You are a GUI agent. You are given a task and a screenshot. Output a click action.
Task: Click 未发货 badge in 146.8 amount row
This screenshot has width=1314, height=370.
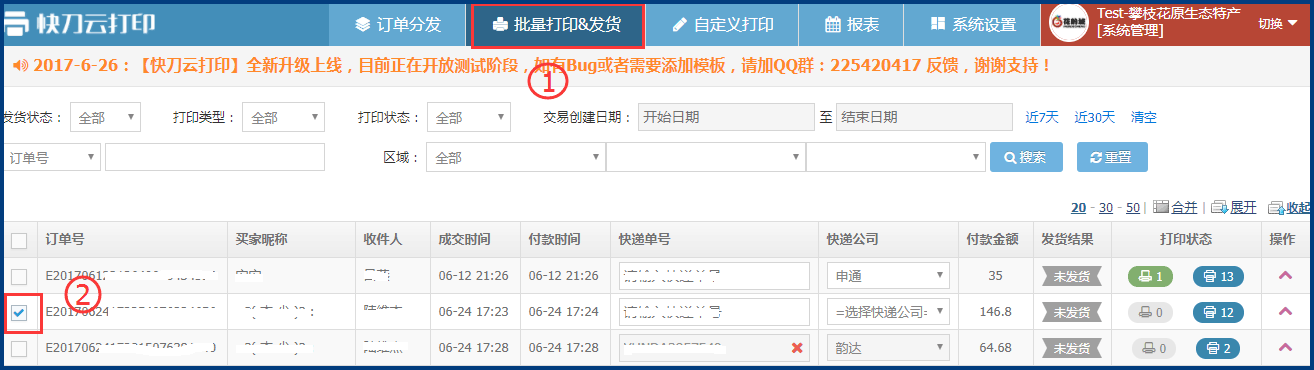pyautogui.click(x=1071, y=313)
